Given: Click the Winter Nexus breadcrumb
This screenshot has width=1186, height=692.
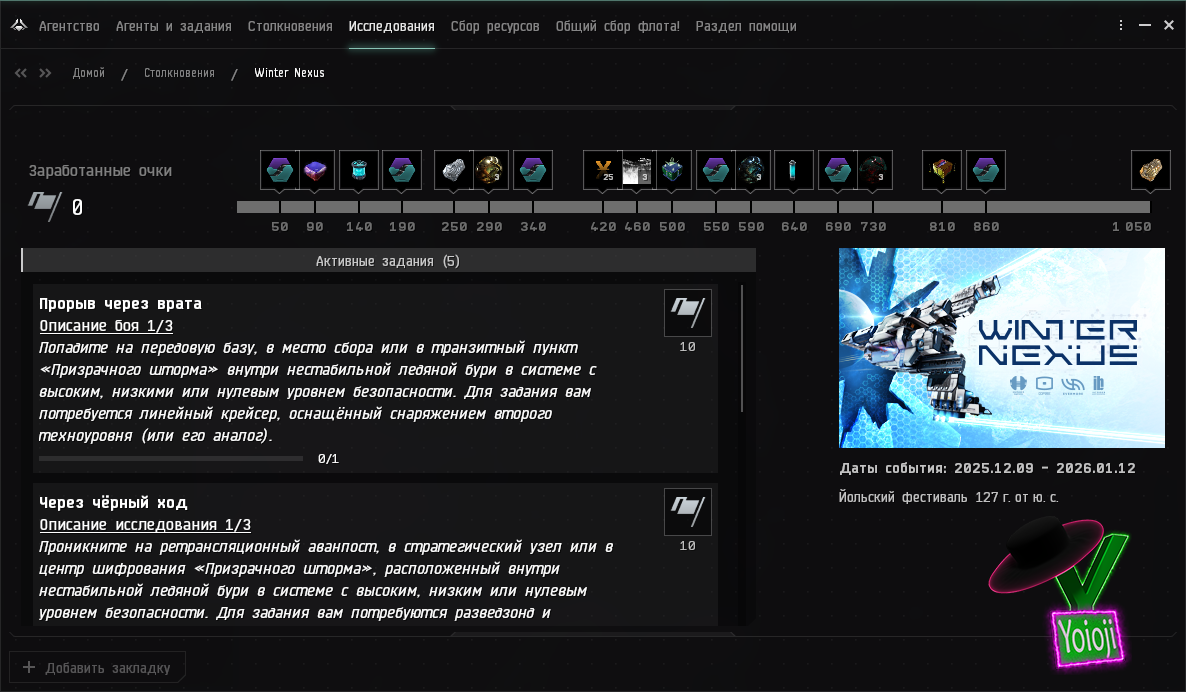Looking at the screenshot, I should 289,73.
